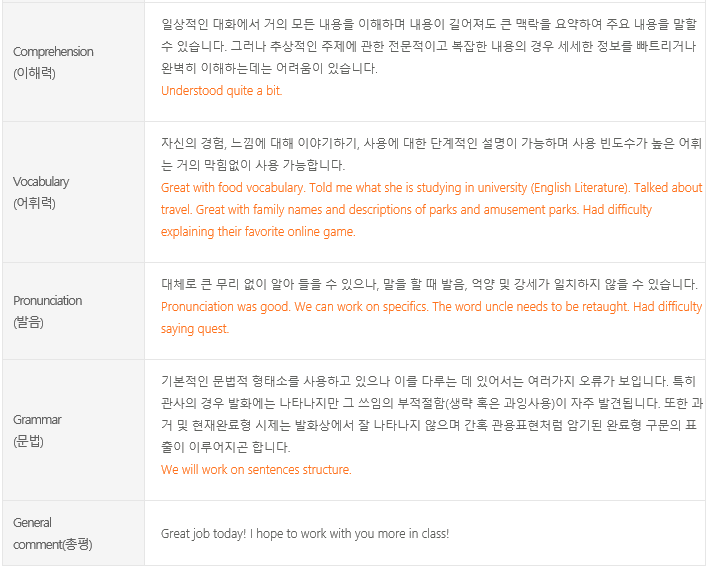Click the Korean vocabulary description starting 자신의 경험

click(x=432, y=154)
